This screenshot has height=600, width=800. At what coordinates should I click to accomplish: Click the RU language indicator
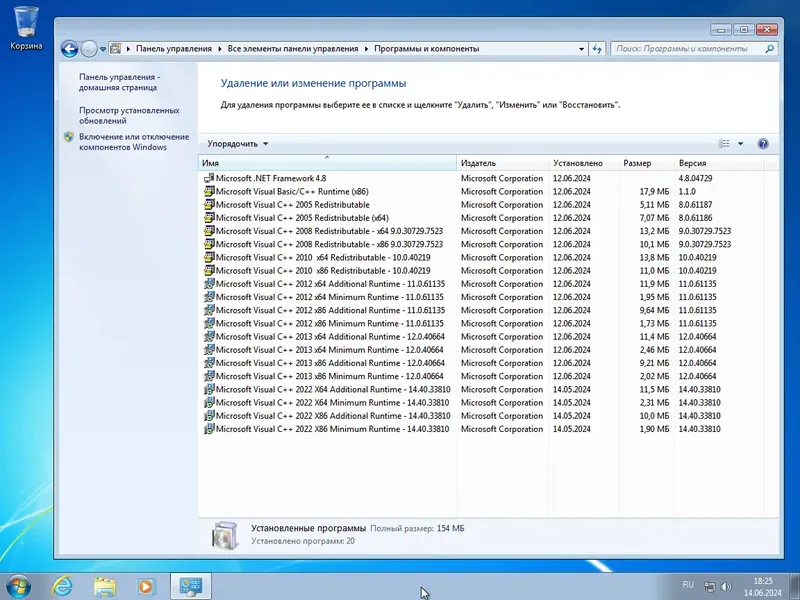coord(688,585)
